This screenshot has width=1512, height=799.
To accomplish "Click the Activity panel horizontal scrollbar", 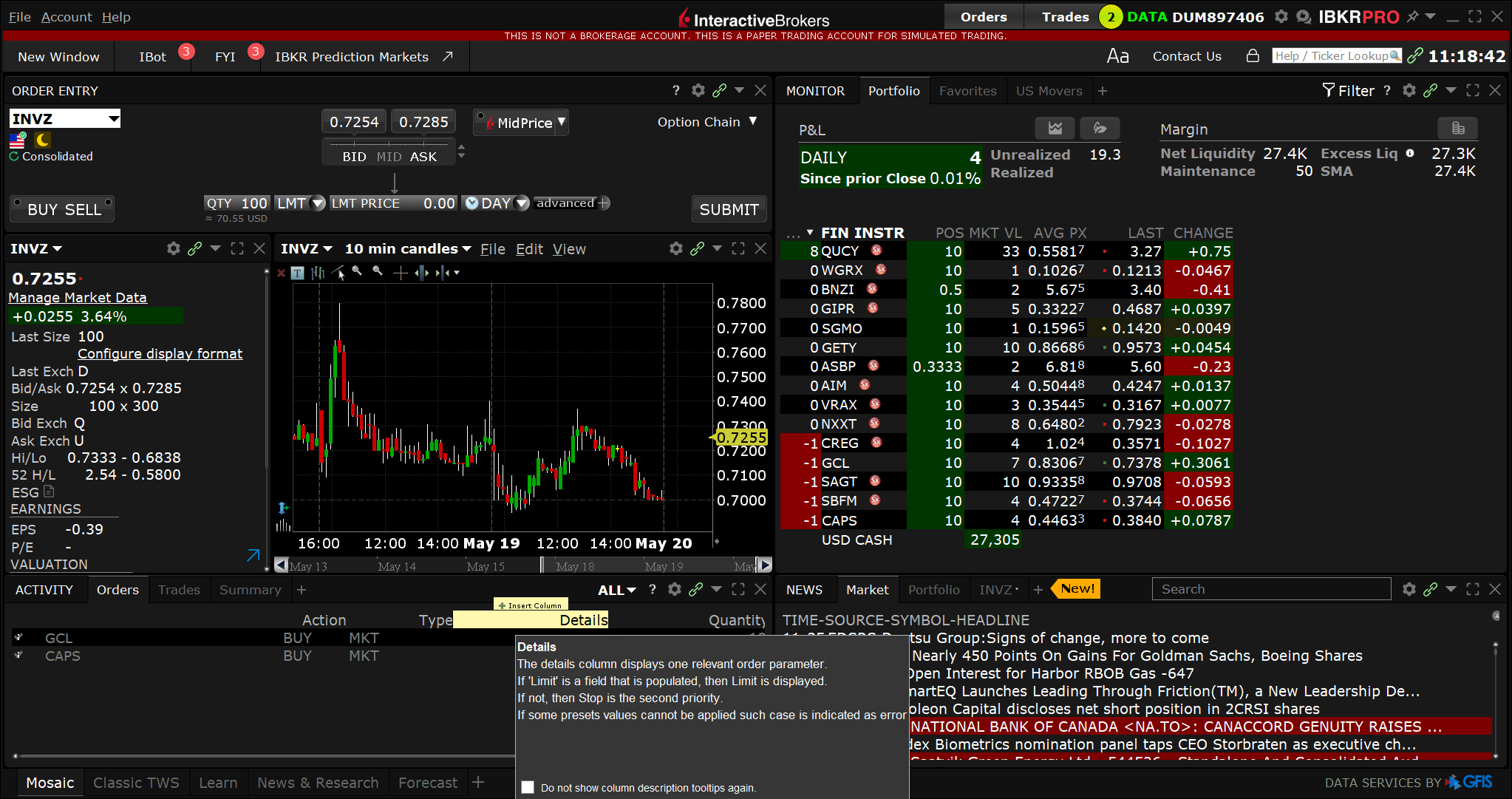I will pos(265,756).
